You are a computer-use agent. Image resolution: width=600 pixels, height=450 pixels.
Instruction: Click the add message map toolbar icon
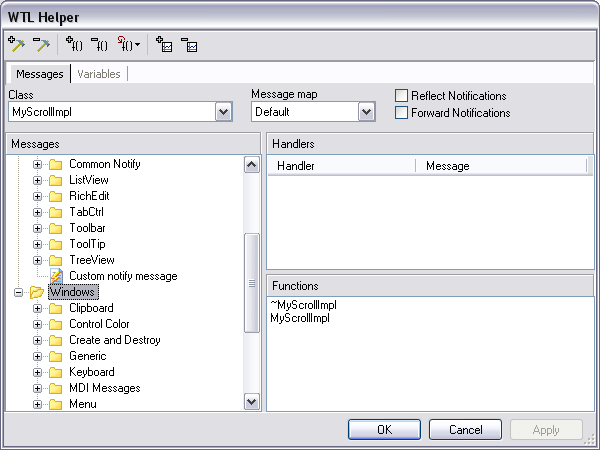coord(164,44)
